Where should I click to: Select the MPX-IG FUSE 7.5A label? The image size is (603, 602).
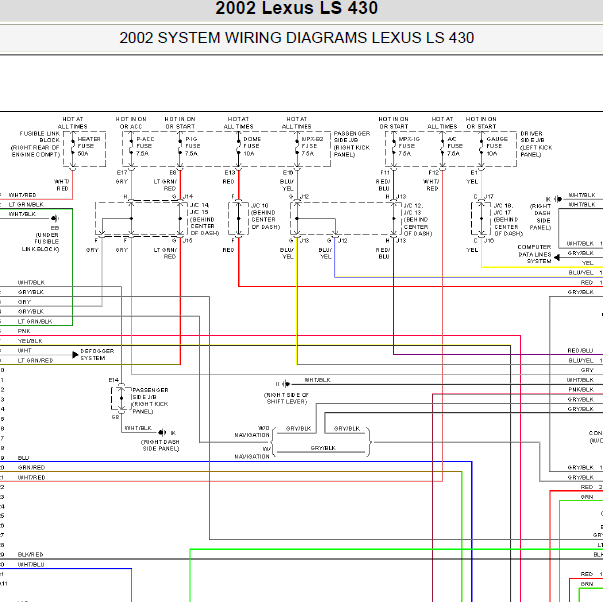coord(409,146)
